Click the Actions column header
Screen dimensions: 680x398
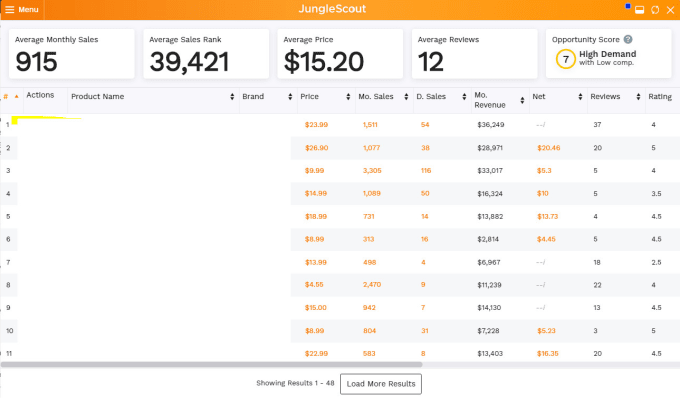(40, 95)
